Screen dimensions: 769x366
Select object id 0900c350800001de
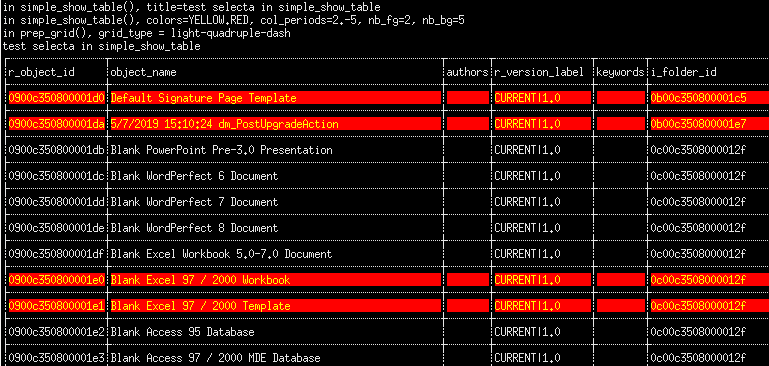[56, 228]
